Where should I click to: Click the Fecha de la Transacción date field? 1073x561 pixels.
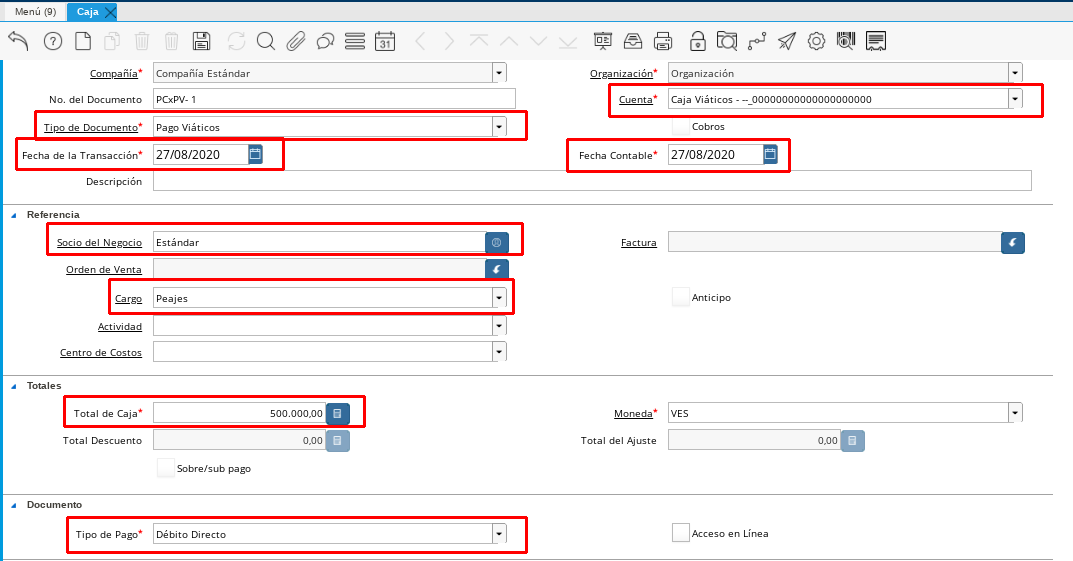pos(201,154)
